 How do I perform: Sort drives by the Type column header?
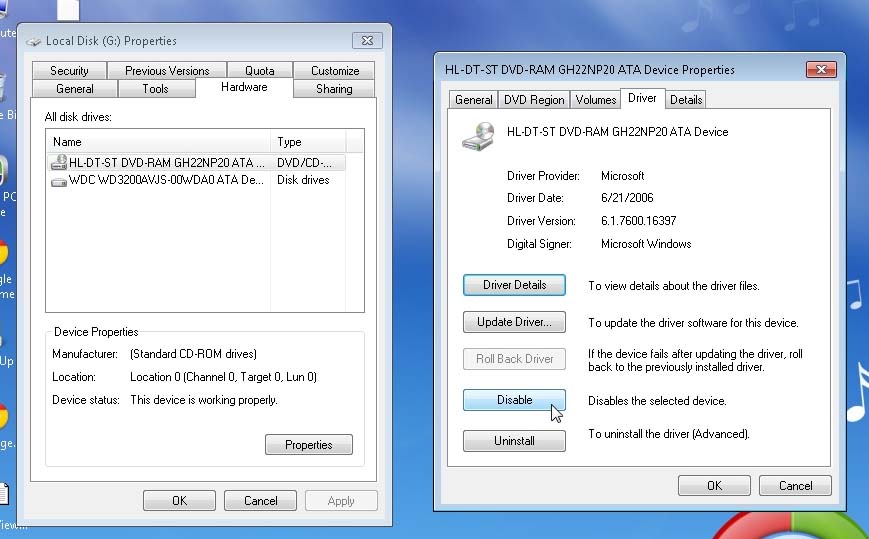308,142
